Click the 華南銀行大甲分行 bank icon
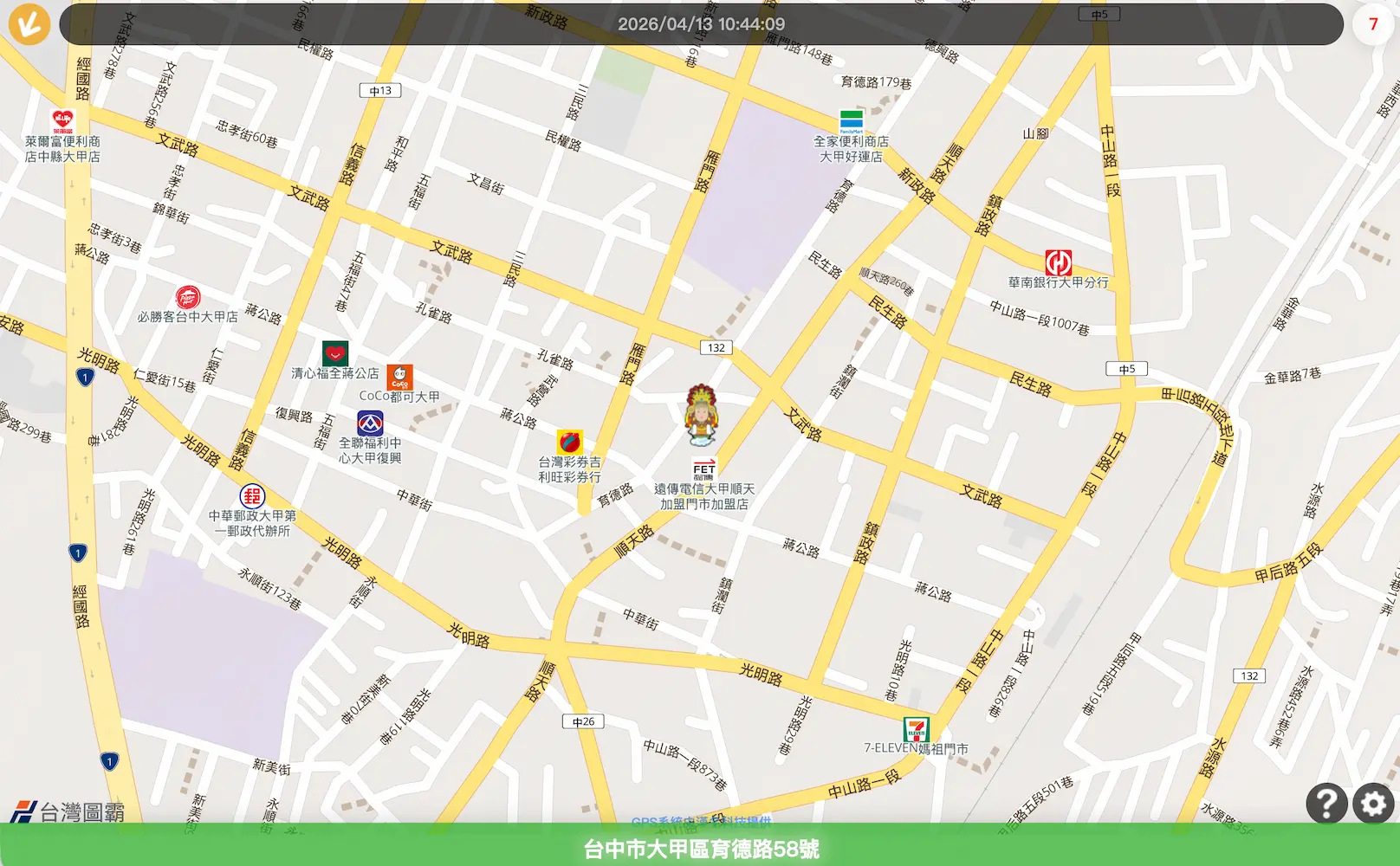 tap(1058, 262)
